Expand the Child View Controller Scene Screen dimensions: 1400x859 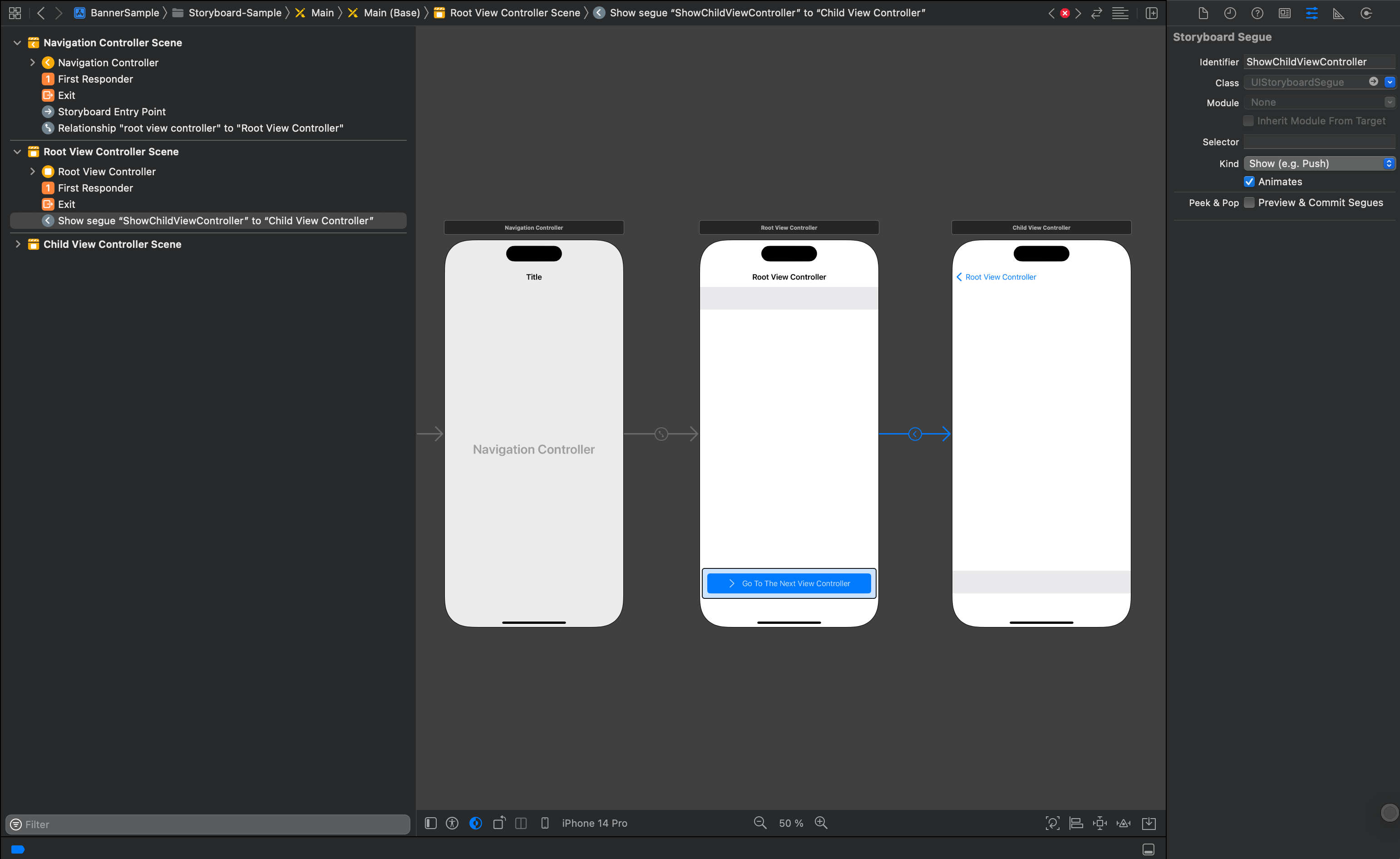[18, 244]
